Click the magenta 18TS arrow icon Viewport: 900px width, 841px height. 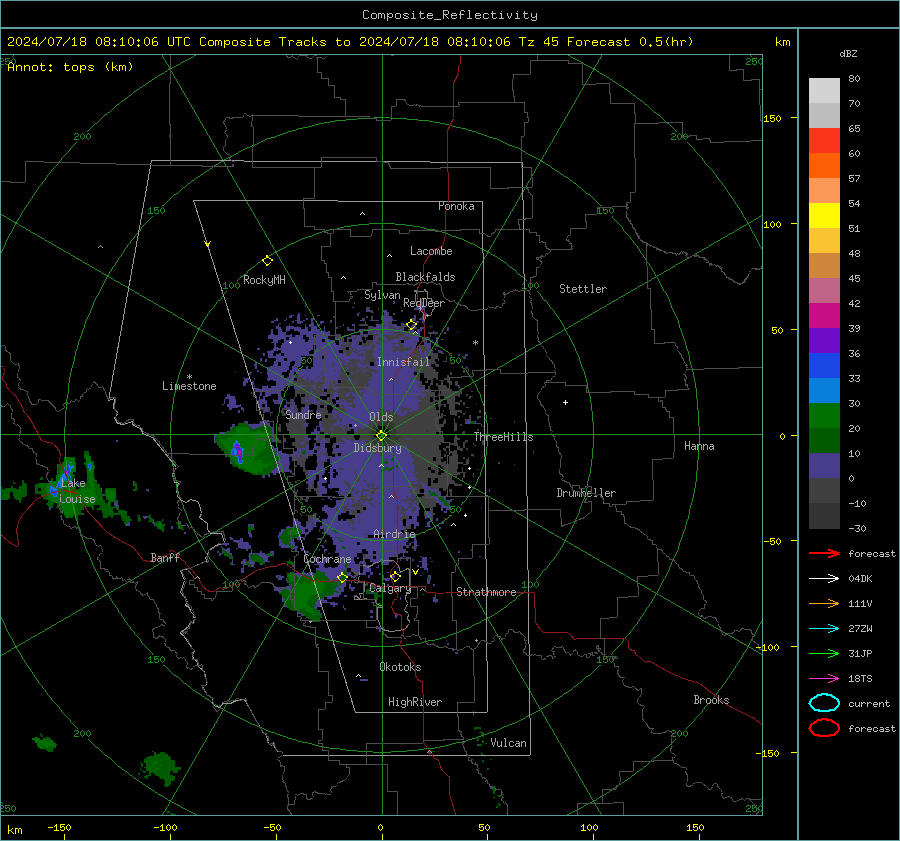(x=824, y=679)
